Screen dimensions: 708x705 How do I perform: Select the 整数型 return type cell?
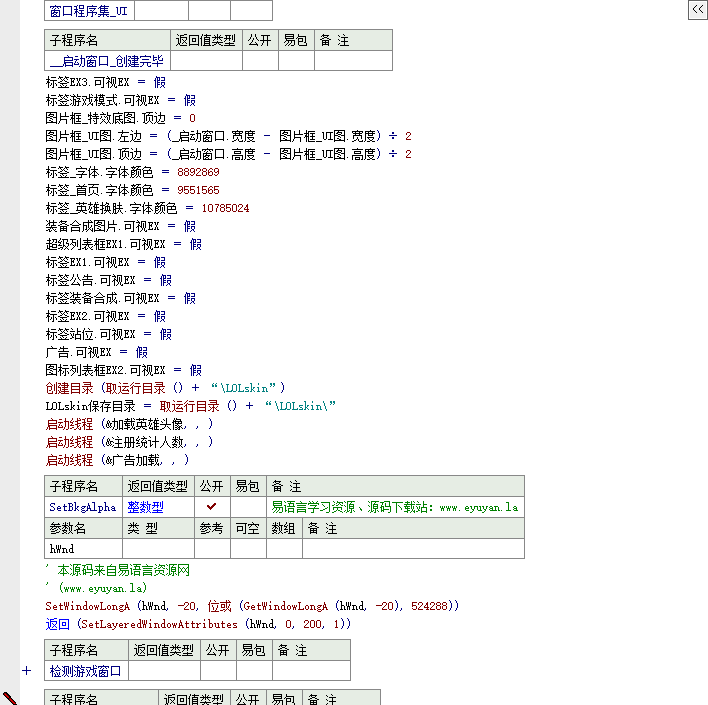(x=158, y=507)
